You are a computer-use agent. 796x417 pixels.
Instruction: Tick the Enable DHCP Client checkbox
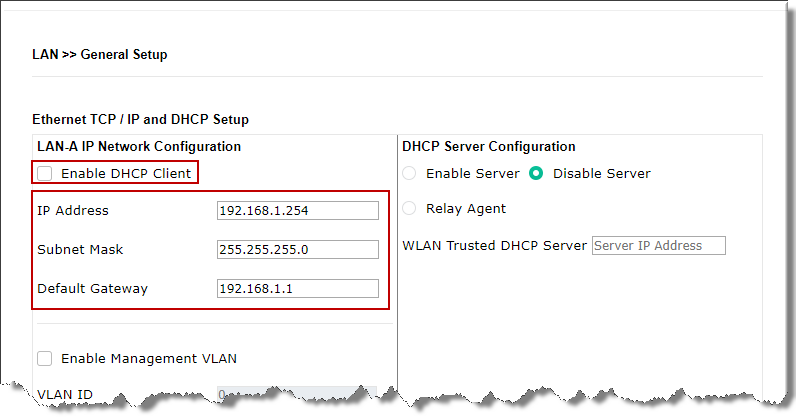tap(45, 174)
